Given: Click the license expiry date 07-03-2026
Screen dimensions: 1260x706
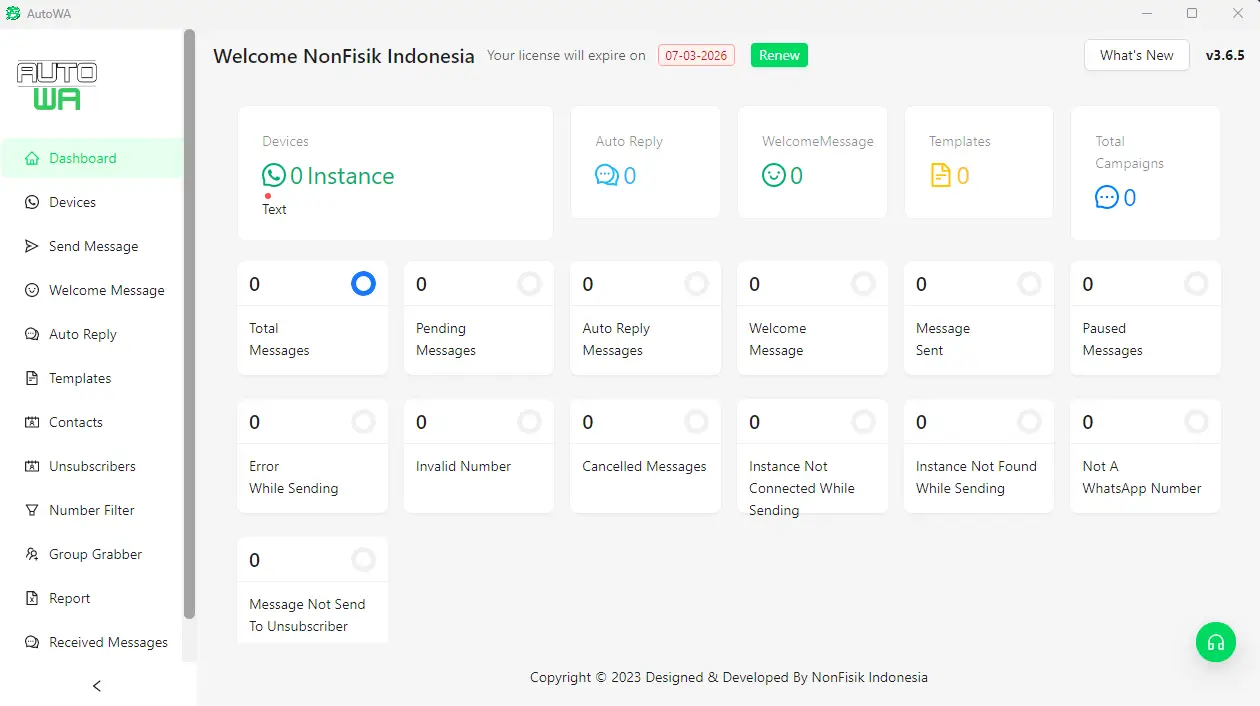Looking at the screenshot, I should (696, 56).
